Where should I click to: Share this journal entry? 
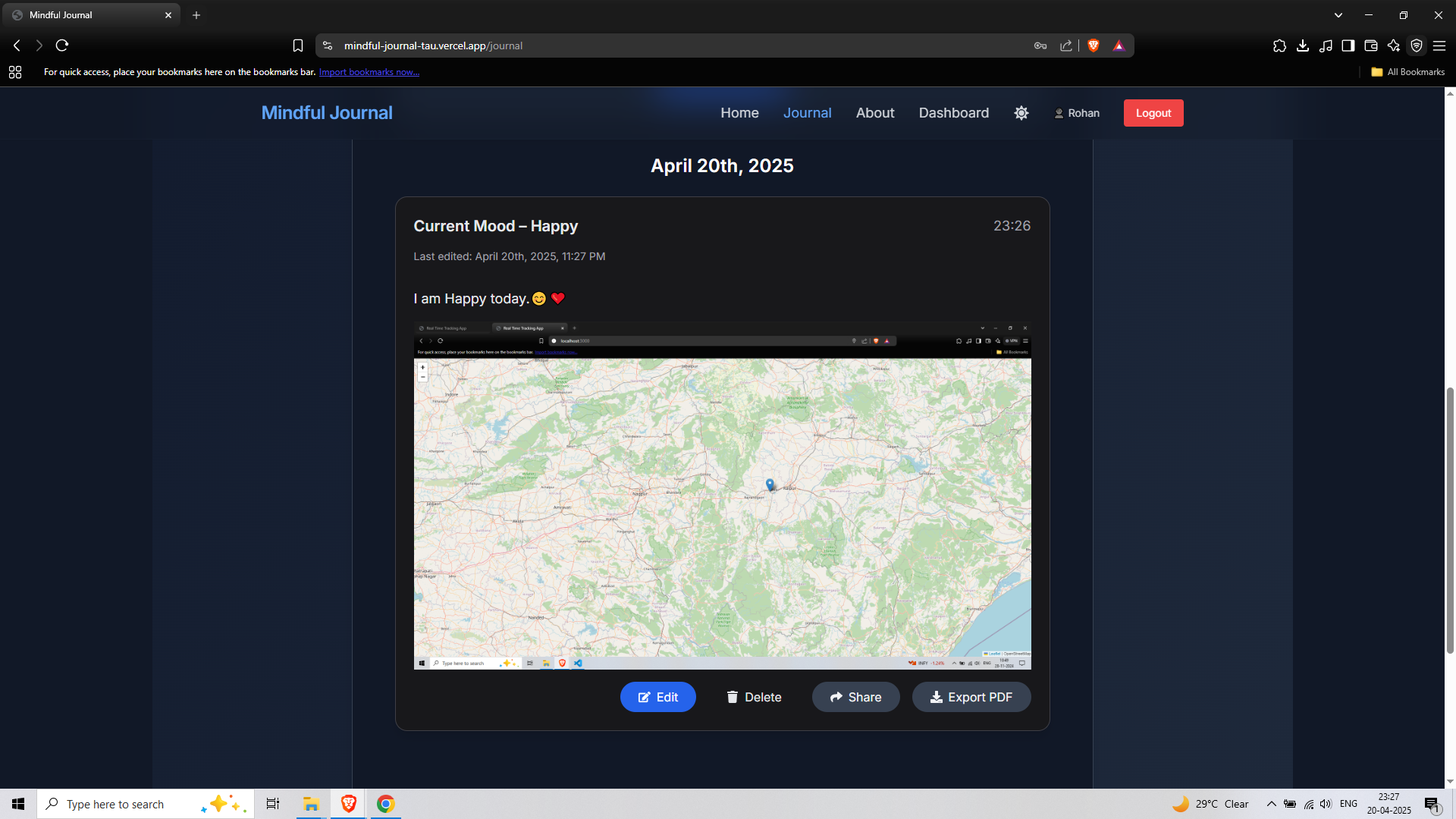[855, 697]
